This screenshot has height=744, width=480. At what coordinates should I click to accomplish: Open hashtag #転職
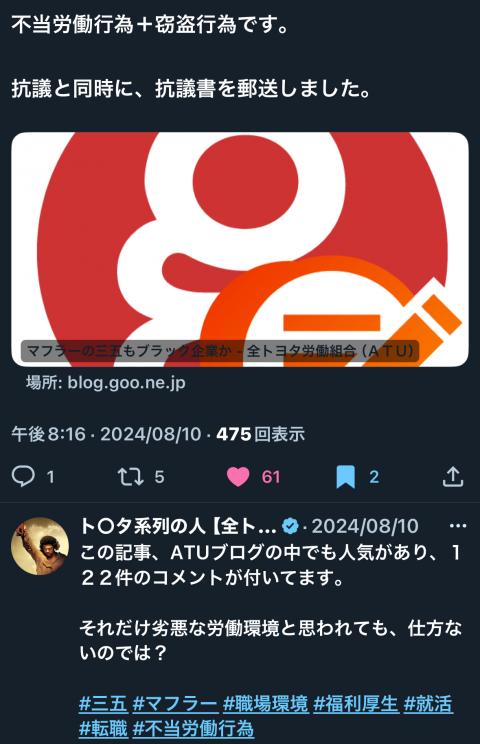(x=103, y=728)
